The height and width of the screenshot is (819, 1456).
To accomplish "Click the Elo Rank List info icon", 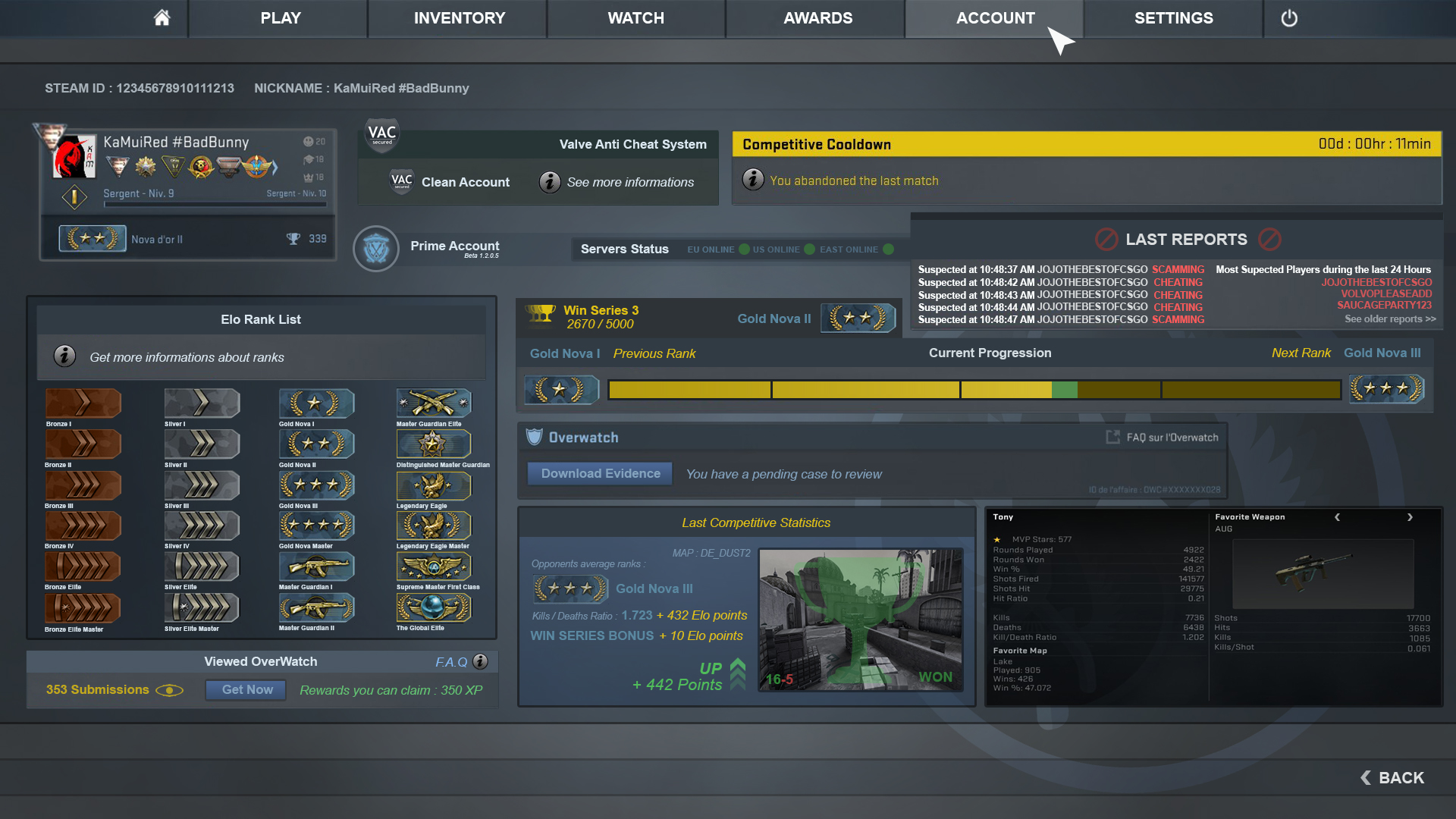I will (x=64, y=356).
